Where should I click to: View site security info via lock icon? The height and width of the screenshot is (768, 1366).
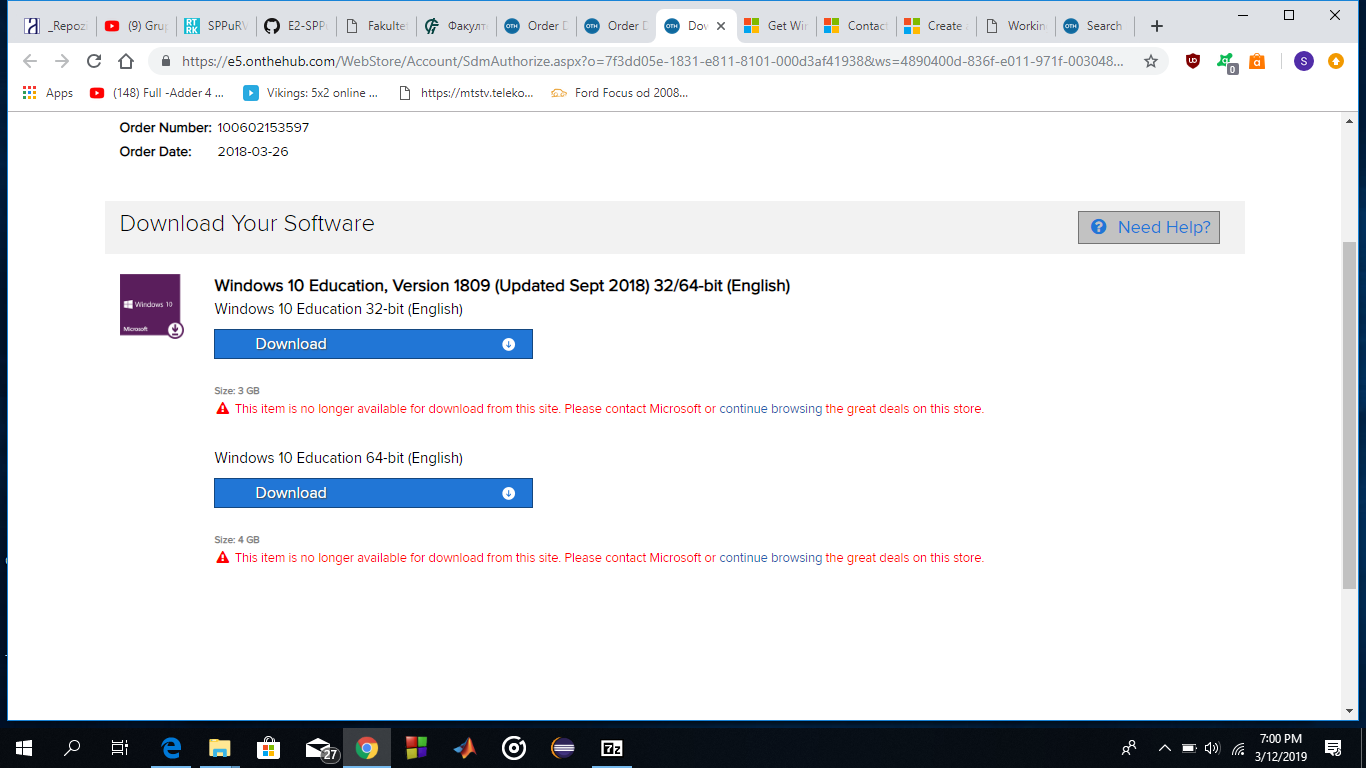(x=164, y=61)
